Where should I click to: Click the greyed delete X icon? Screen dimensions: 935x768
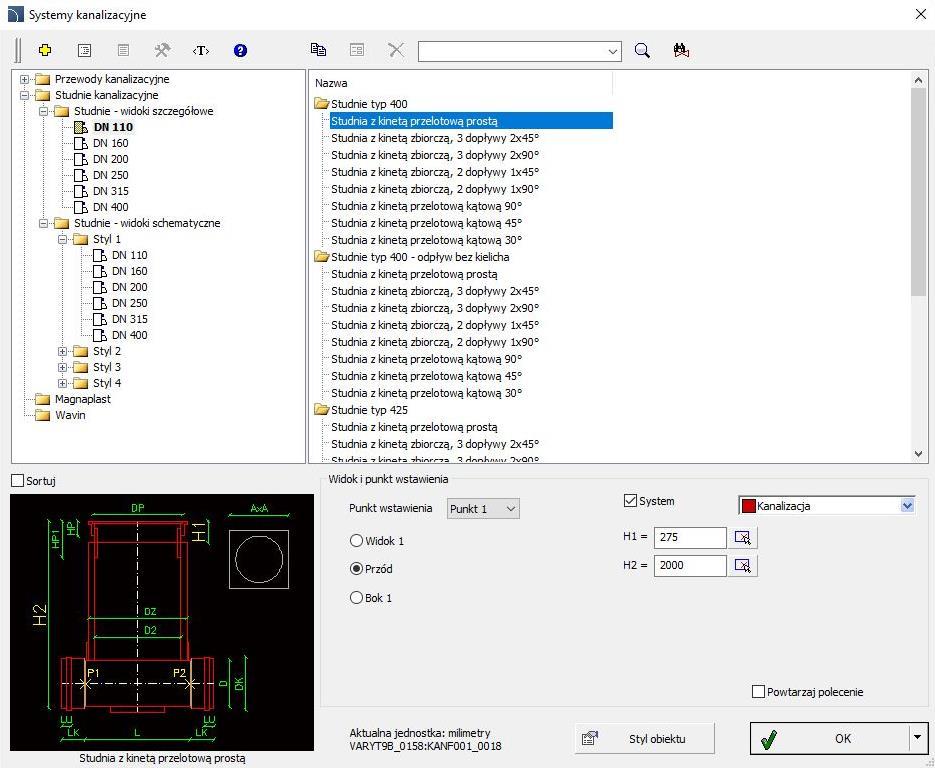point(396,49)
